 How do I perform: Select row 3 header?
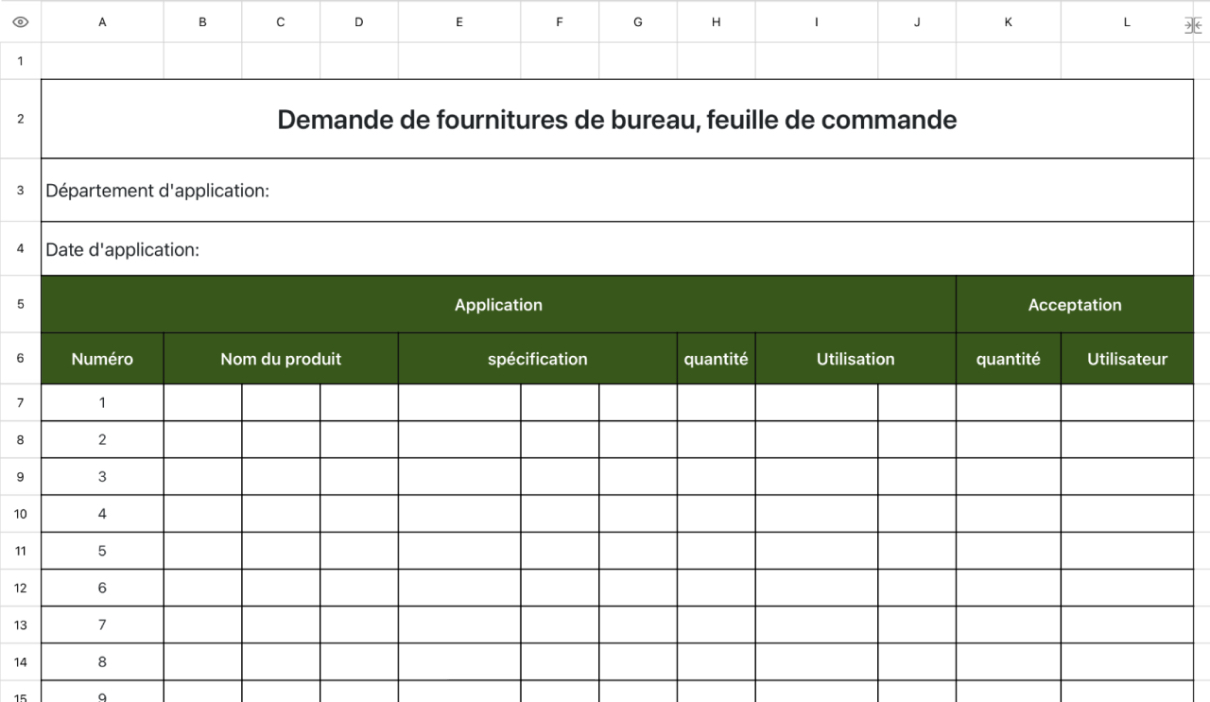click(x=20, y=190)
